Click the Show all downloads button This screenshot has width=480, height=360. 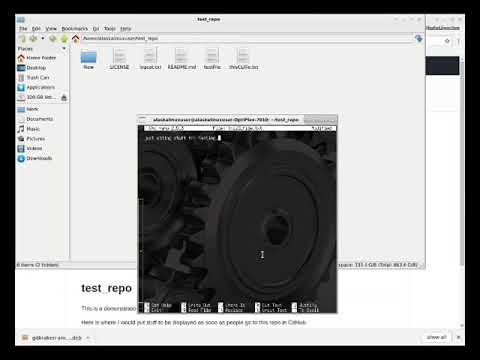click(436, 337)
